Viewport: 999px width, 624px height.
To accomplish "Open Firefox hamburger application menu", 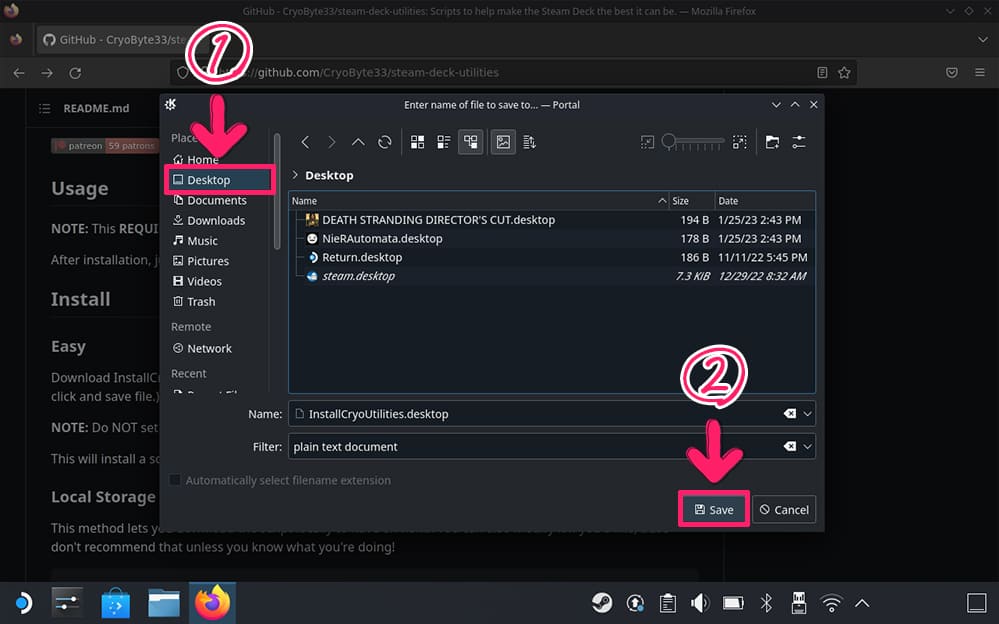I will (980, 73).
